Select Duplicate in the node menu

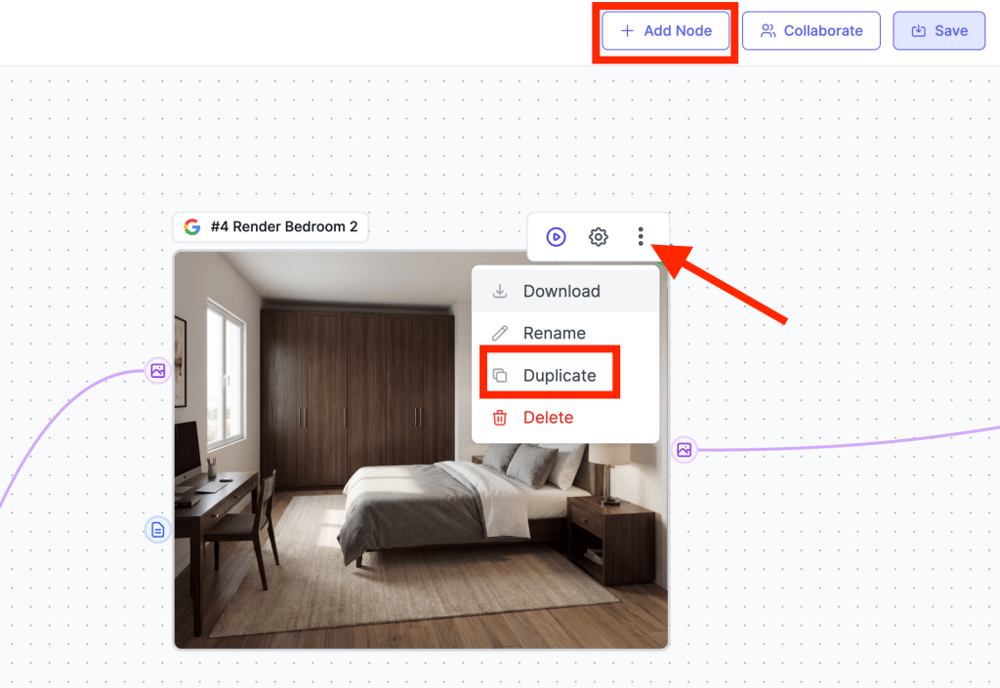pyautogui.click(x=559, y=376)
